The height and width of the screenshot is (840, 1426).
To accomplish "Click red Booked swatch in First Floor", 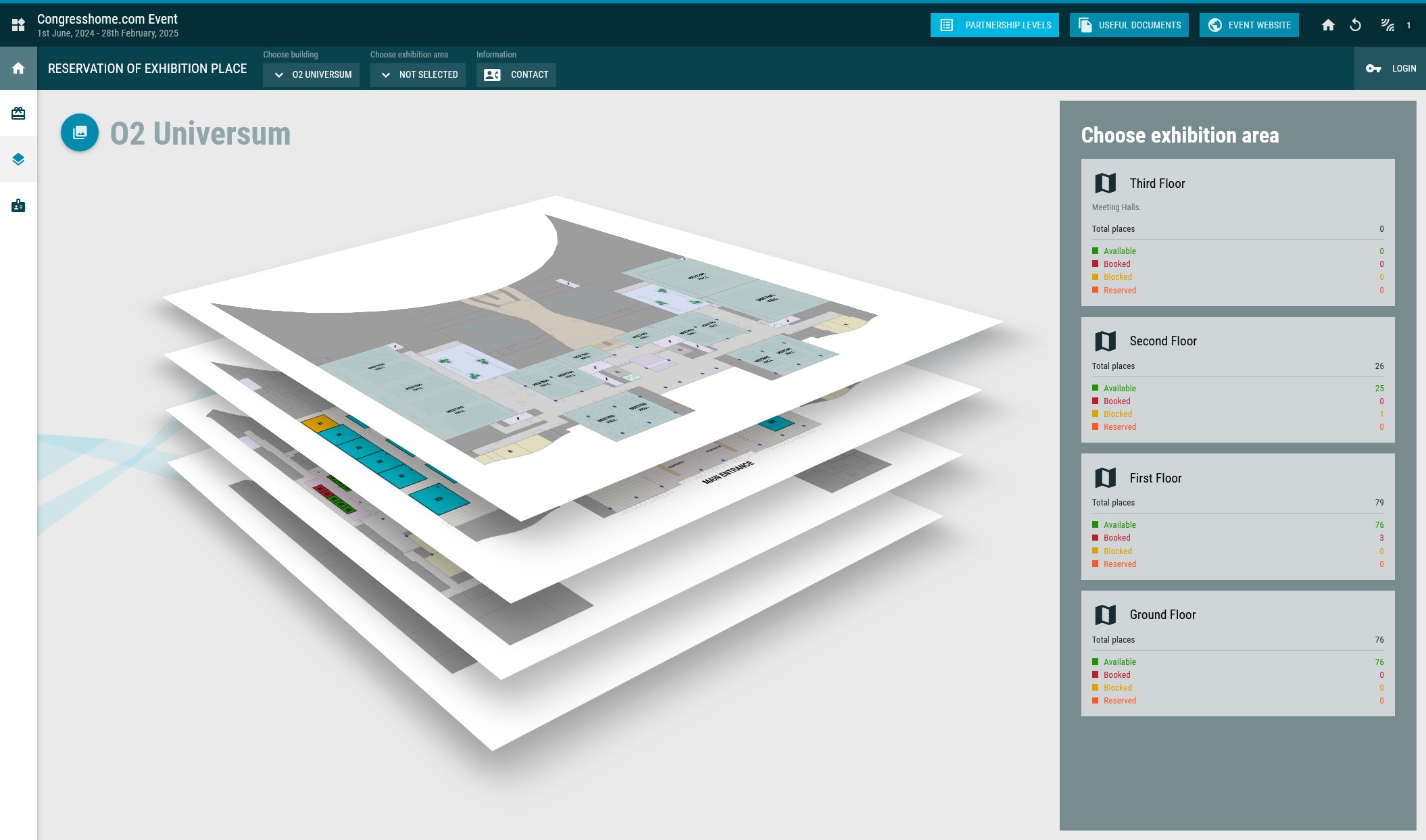I will [x=1096, y=538].
